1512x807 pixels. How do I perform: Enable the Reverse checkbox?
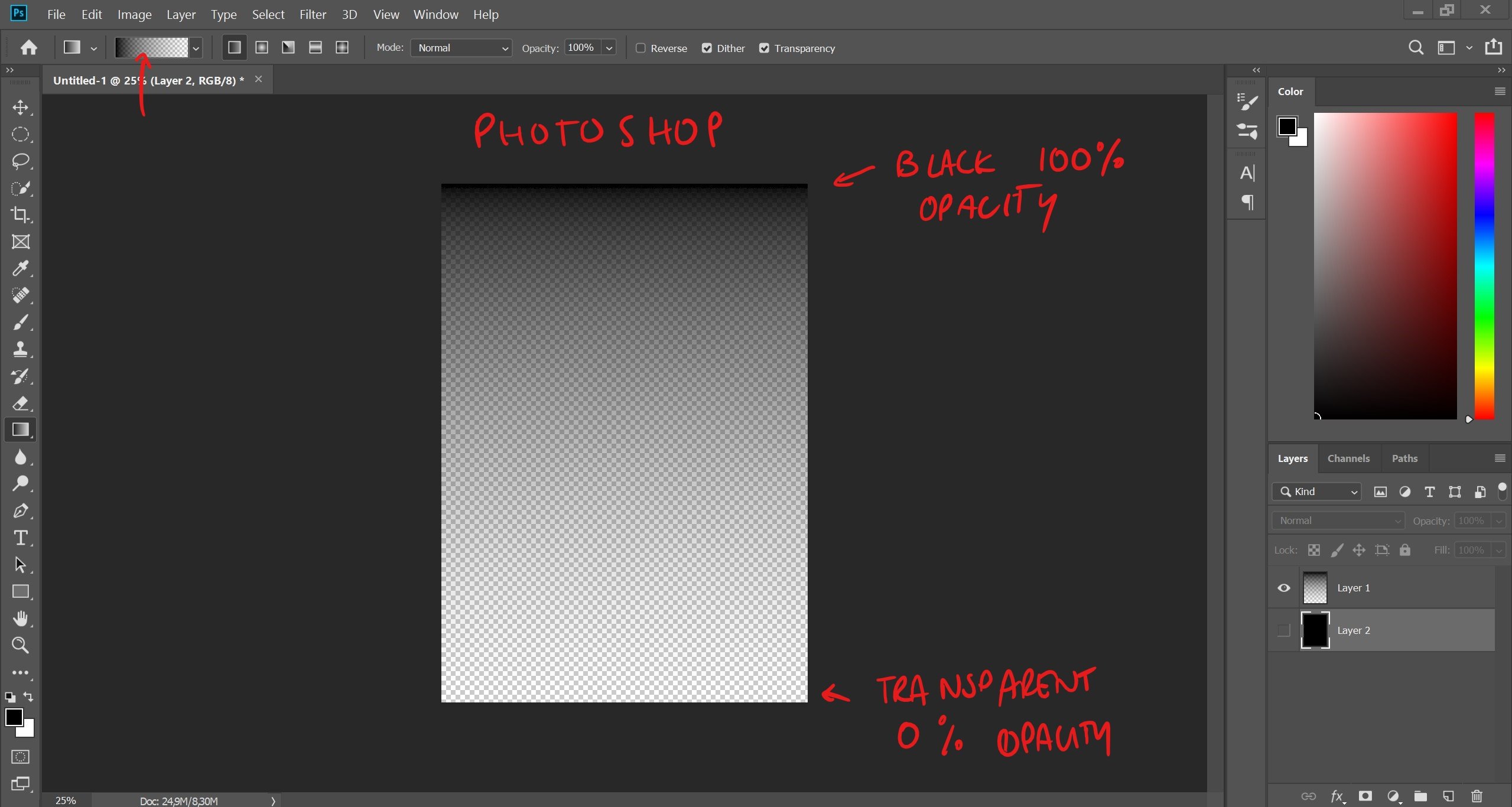[640, 48]
